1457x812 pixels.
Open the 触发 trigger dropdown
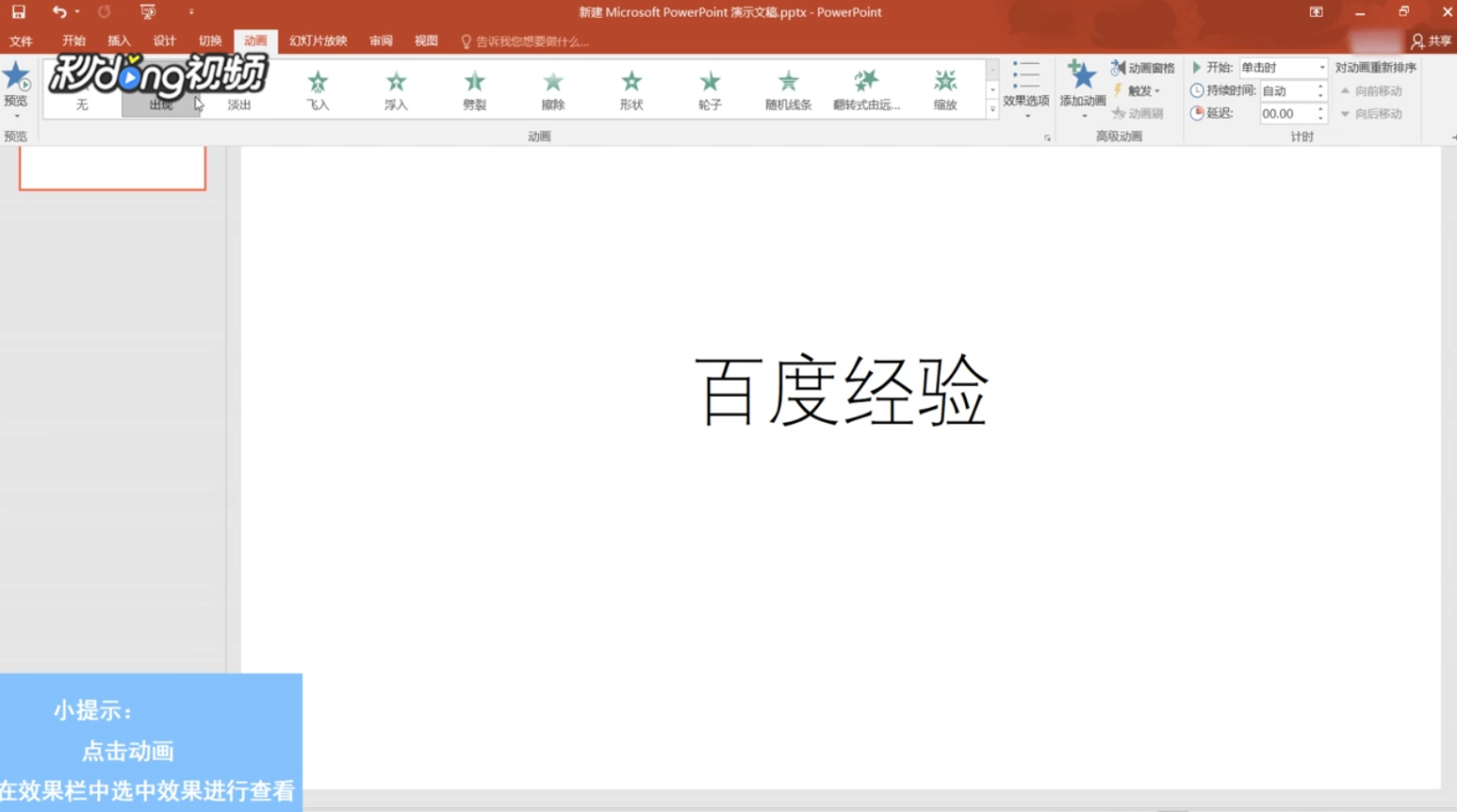(1136, 90)
